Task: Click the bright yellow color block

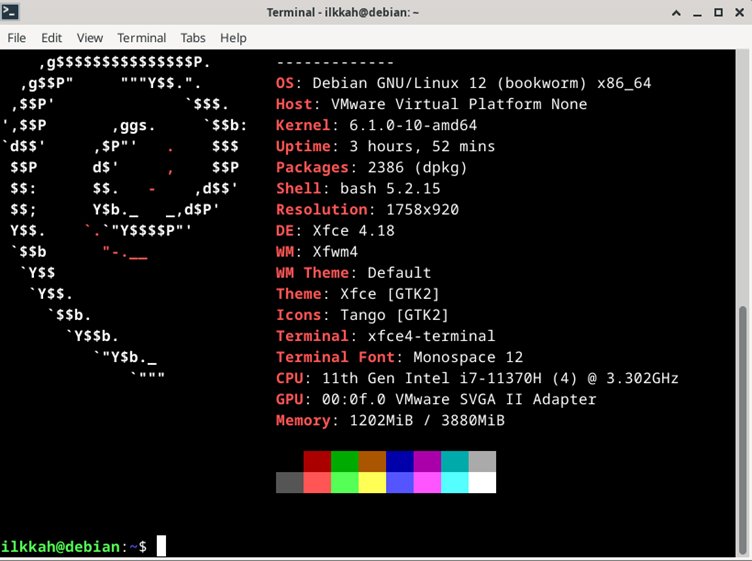Action: coord(372,483)
